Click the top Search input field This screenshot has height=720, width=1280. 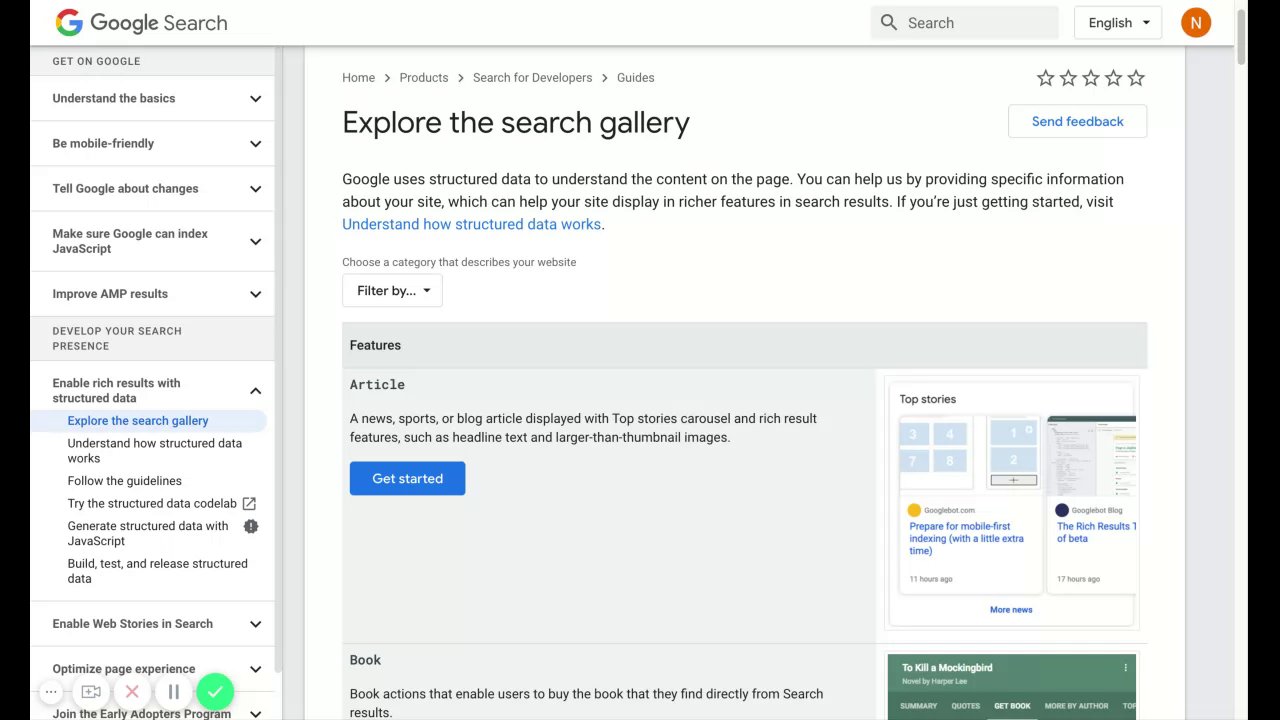click(x=976, y=22)
